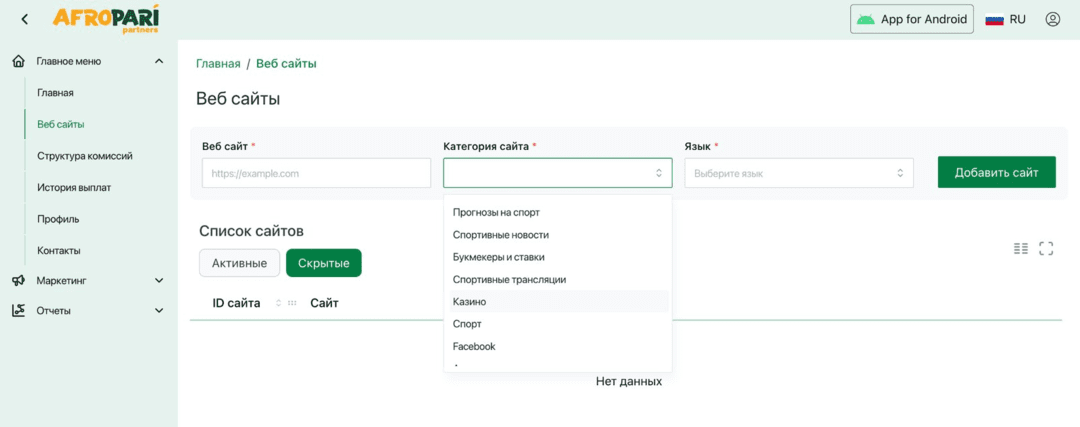Select Спортивные новости option

[x=557, y=235]
